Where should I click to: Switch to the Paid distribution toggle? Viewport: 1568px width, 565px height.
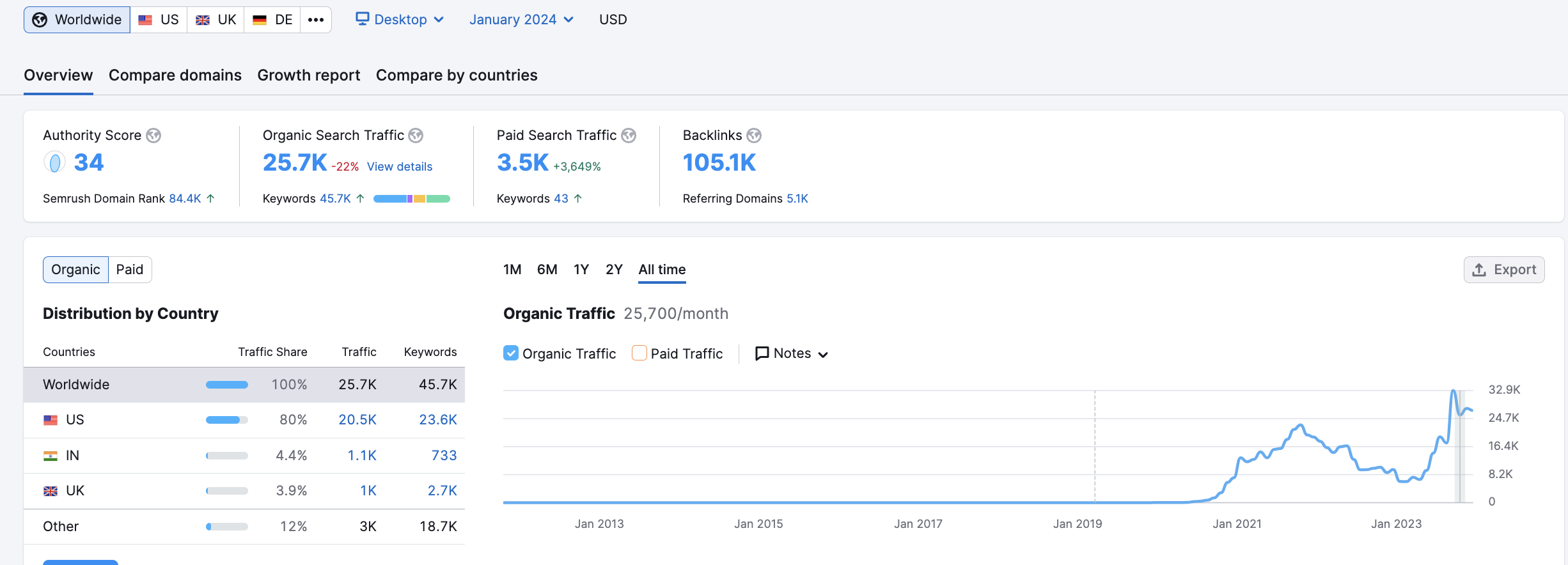click(130, 270)
